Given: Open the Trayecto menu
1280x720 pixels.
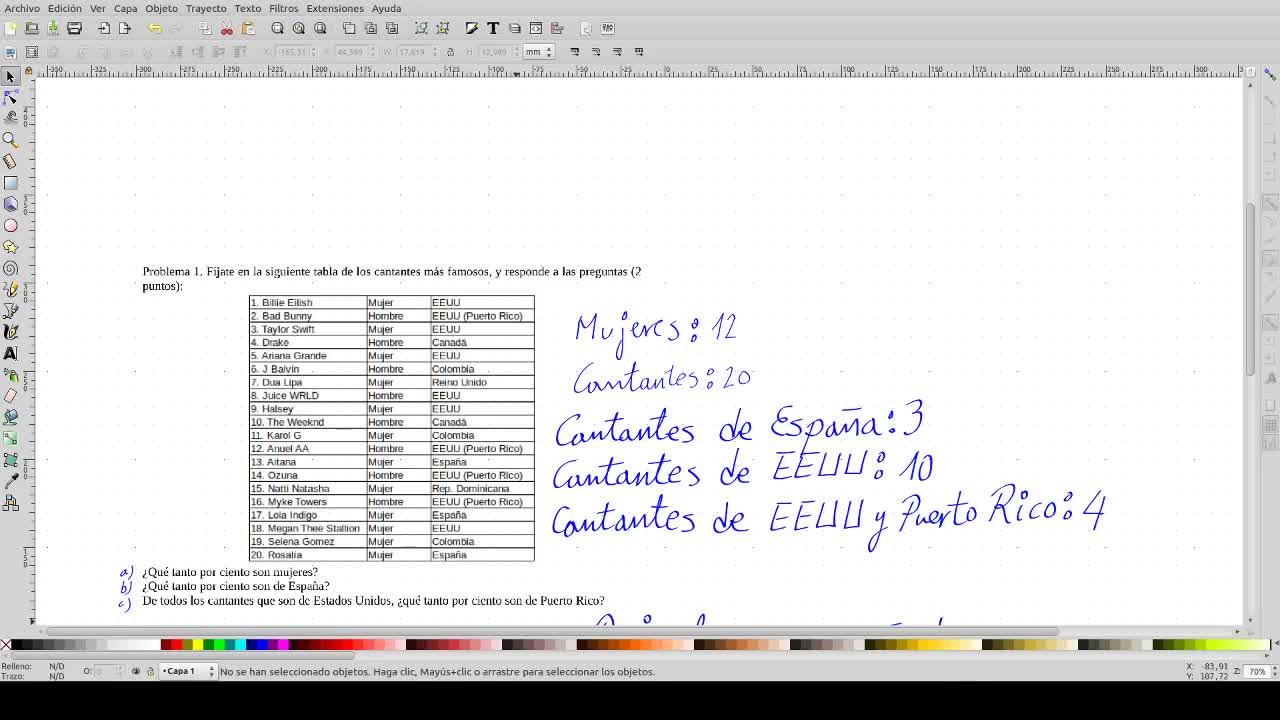Looking at the screenshot, I should pos(206,8).
